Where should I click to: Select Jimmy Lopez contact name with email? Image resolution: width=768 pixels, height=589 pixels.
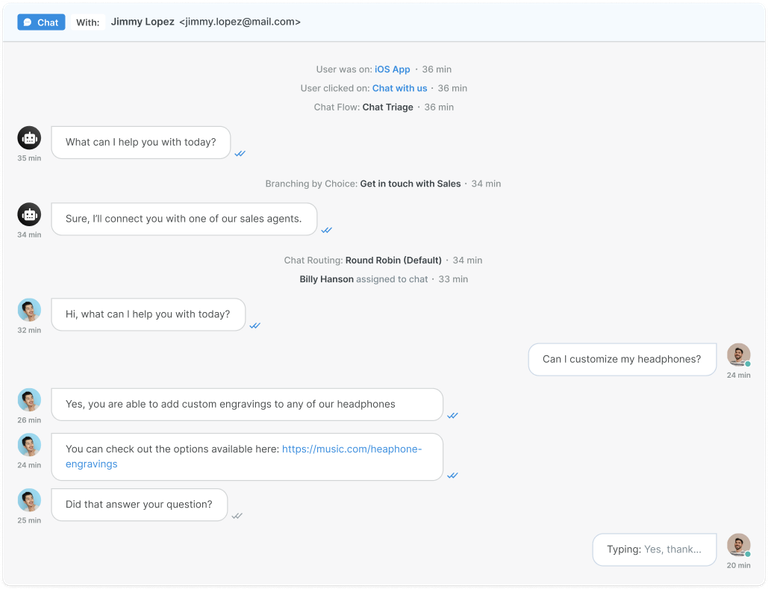206,22
